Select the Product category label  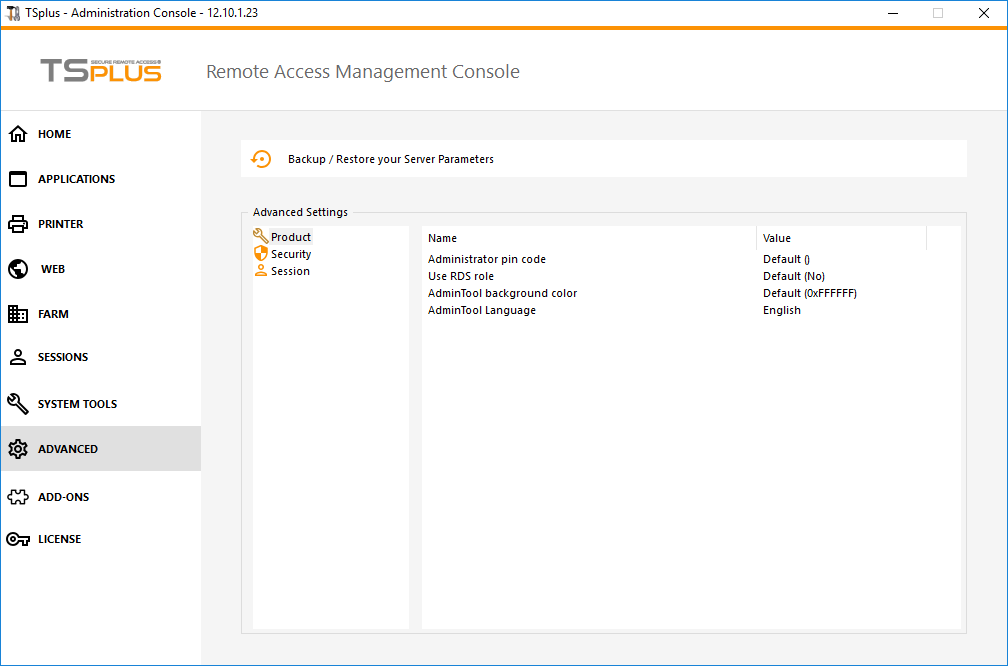[x=291, y=237]
